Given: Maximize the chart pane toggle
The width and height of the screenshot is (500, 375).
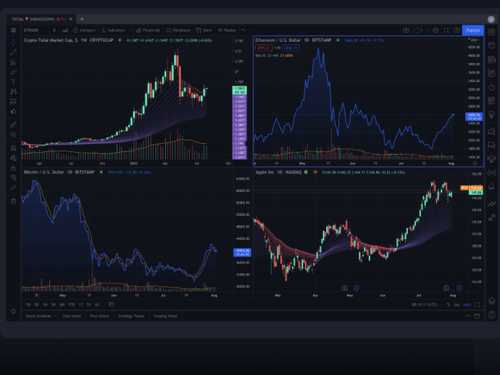Looking at the screenshot, I should (x=477, y=305).
